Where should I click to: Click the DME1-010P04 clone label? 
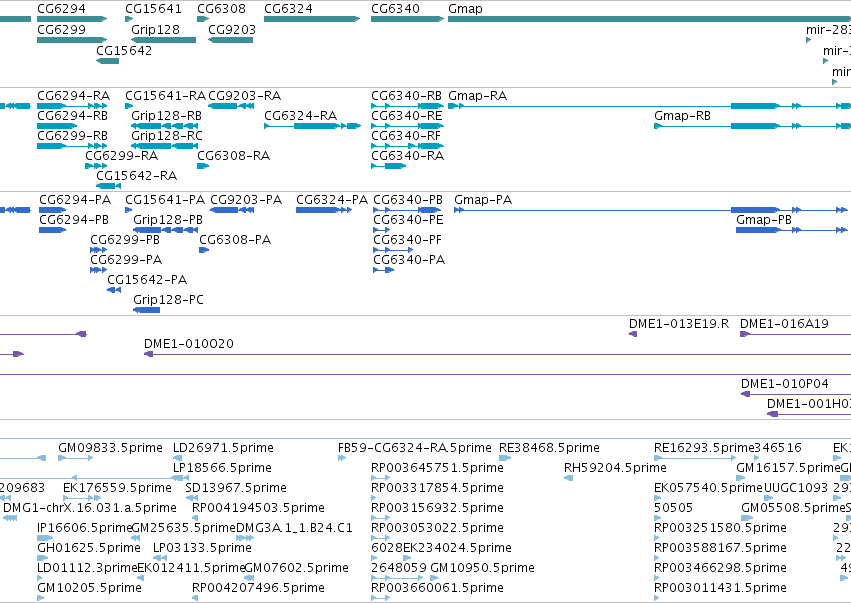[785, 384]
